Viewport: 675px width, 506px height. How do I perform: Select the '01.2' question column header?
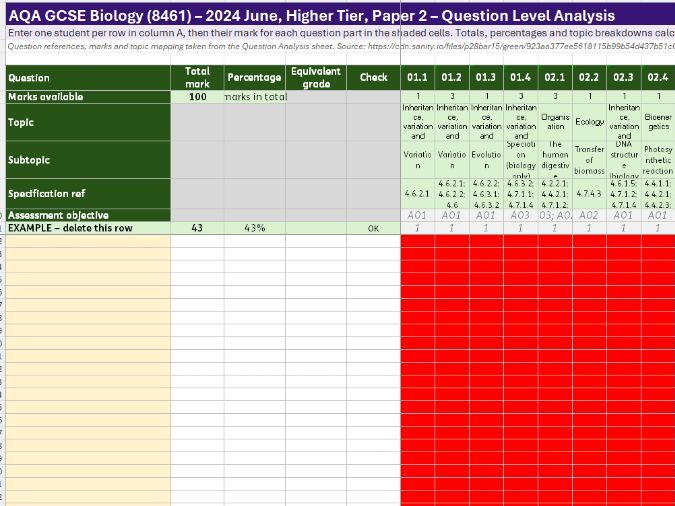[x=452, y=78]
